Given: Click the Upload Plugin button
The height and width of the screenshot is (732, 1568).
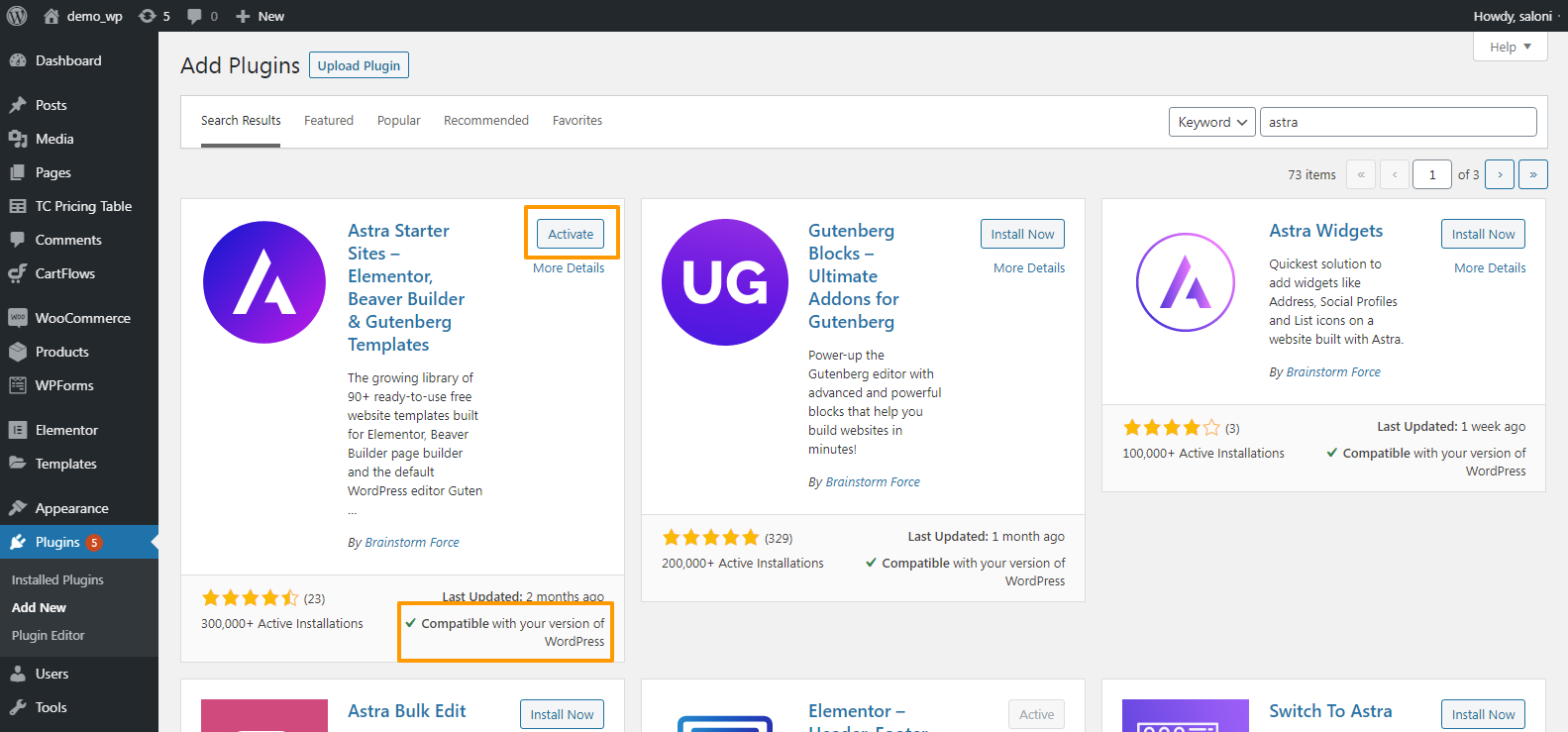Looking at the screenshot, I should 359,65.
